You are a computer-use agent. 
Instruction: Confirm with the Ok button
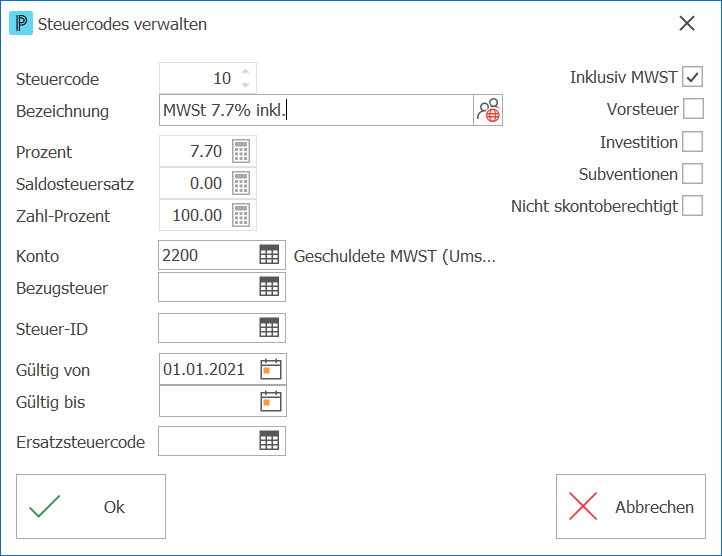pos(91,506)
